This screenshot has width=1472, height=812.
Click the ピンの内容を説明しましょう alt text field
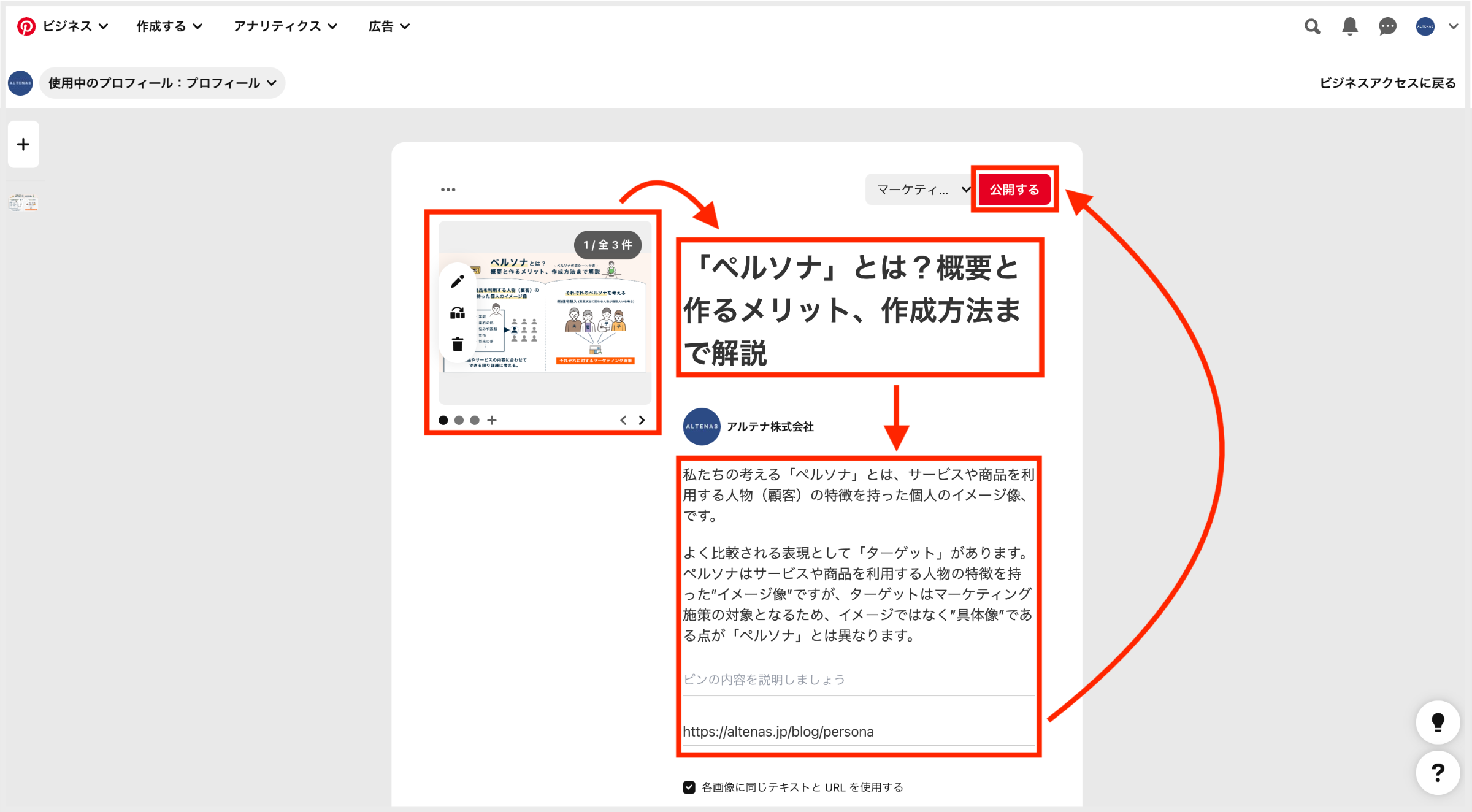(x=859, y=680)
